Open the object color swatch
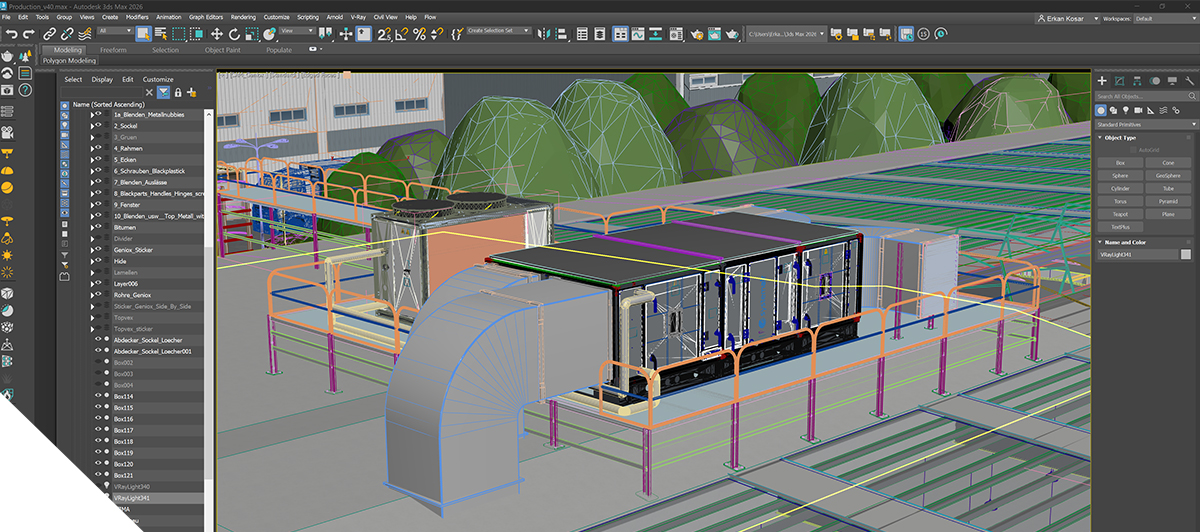1200x532 pixels. [x=1186, y=254]
